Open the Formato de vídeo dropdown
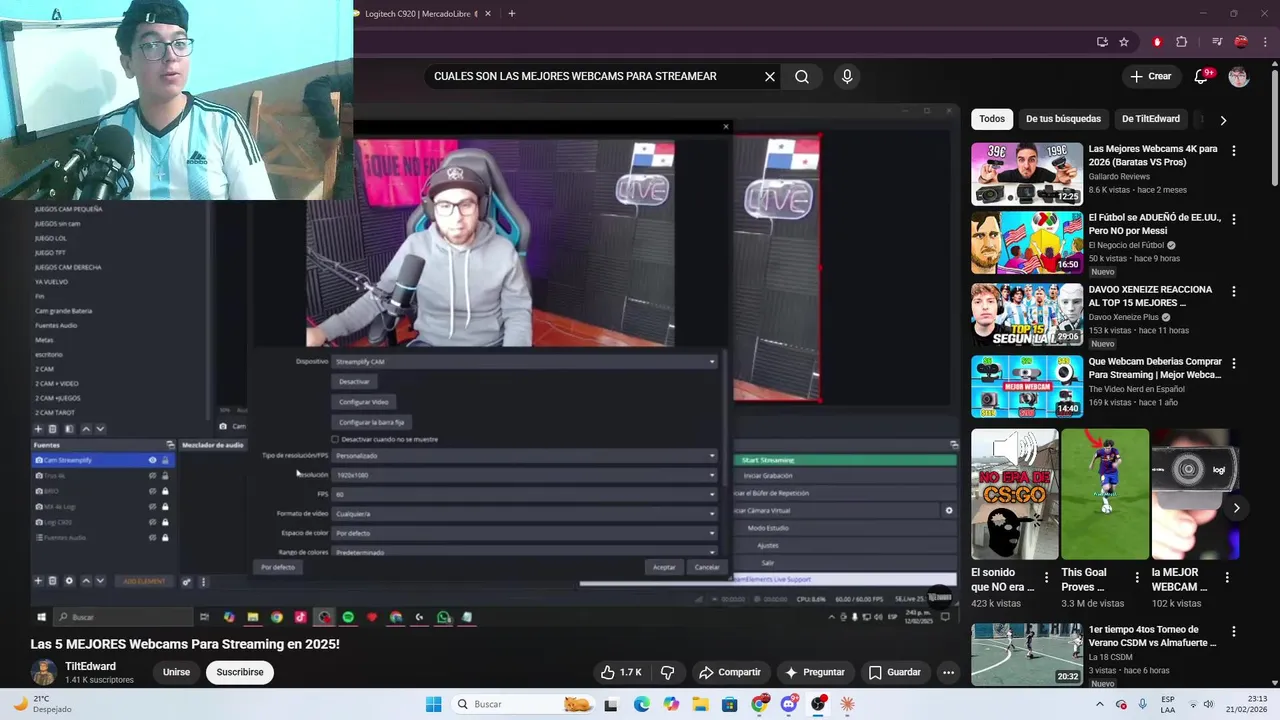The height and width of the screenshot is (720, 1280). coord(525,513)
